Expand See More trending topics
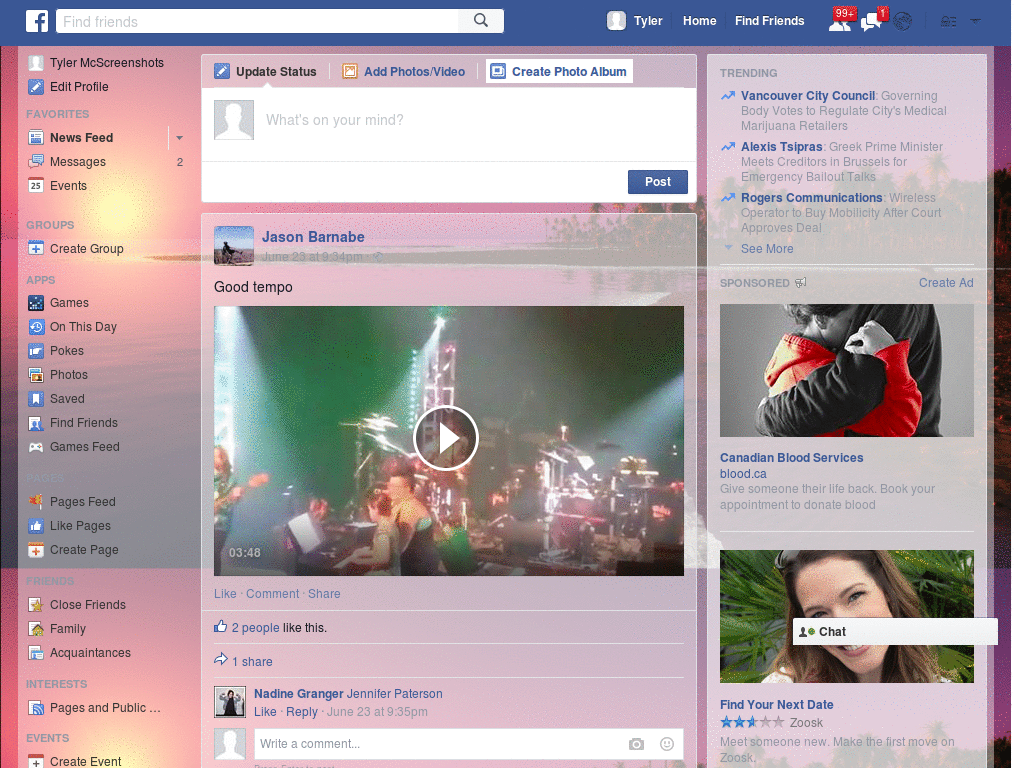 point(766,249)
